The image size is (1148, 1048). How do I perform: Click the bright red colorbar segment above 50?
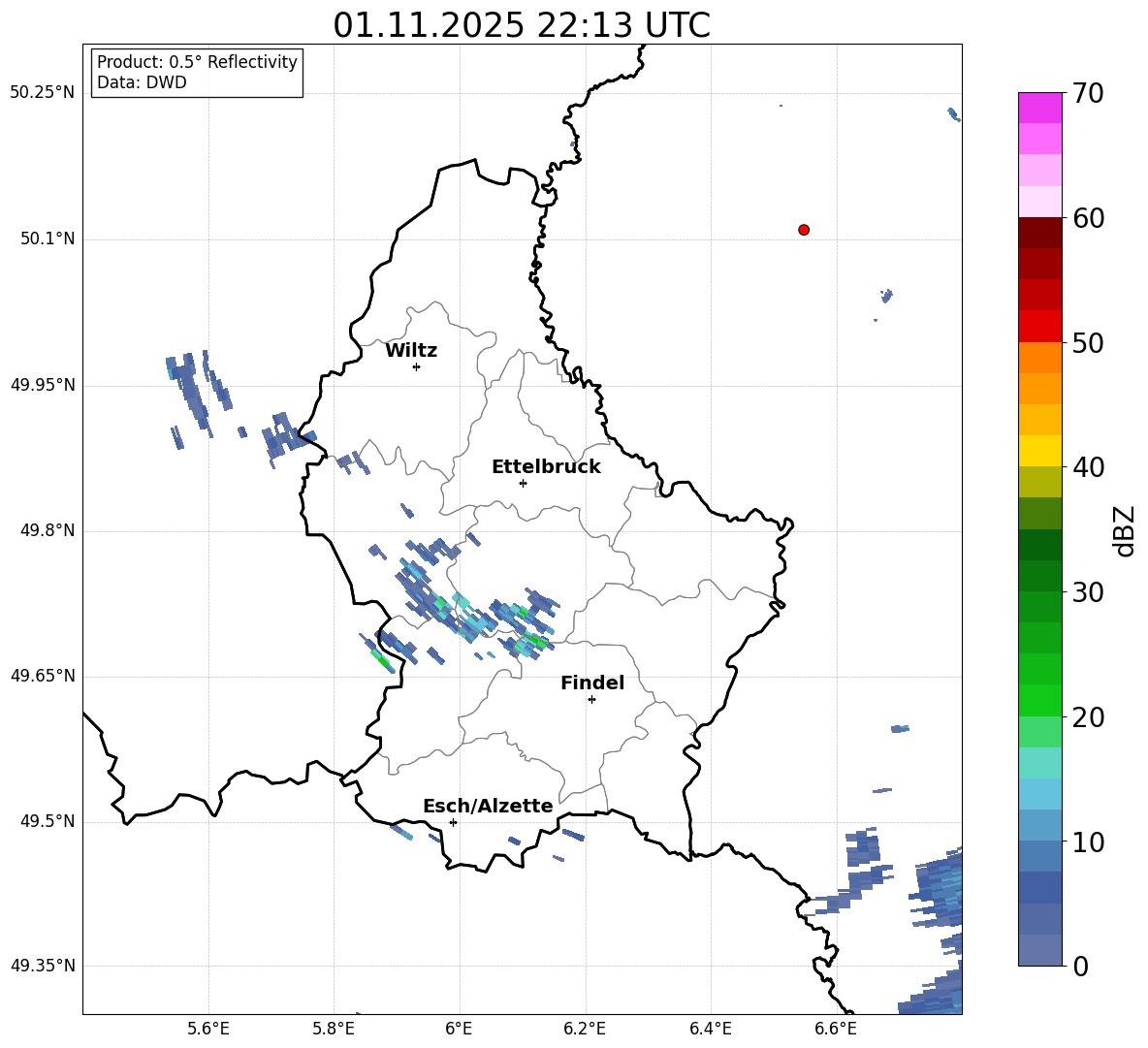coord(1039,326)
